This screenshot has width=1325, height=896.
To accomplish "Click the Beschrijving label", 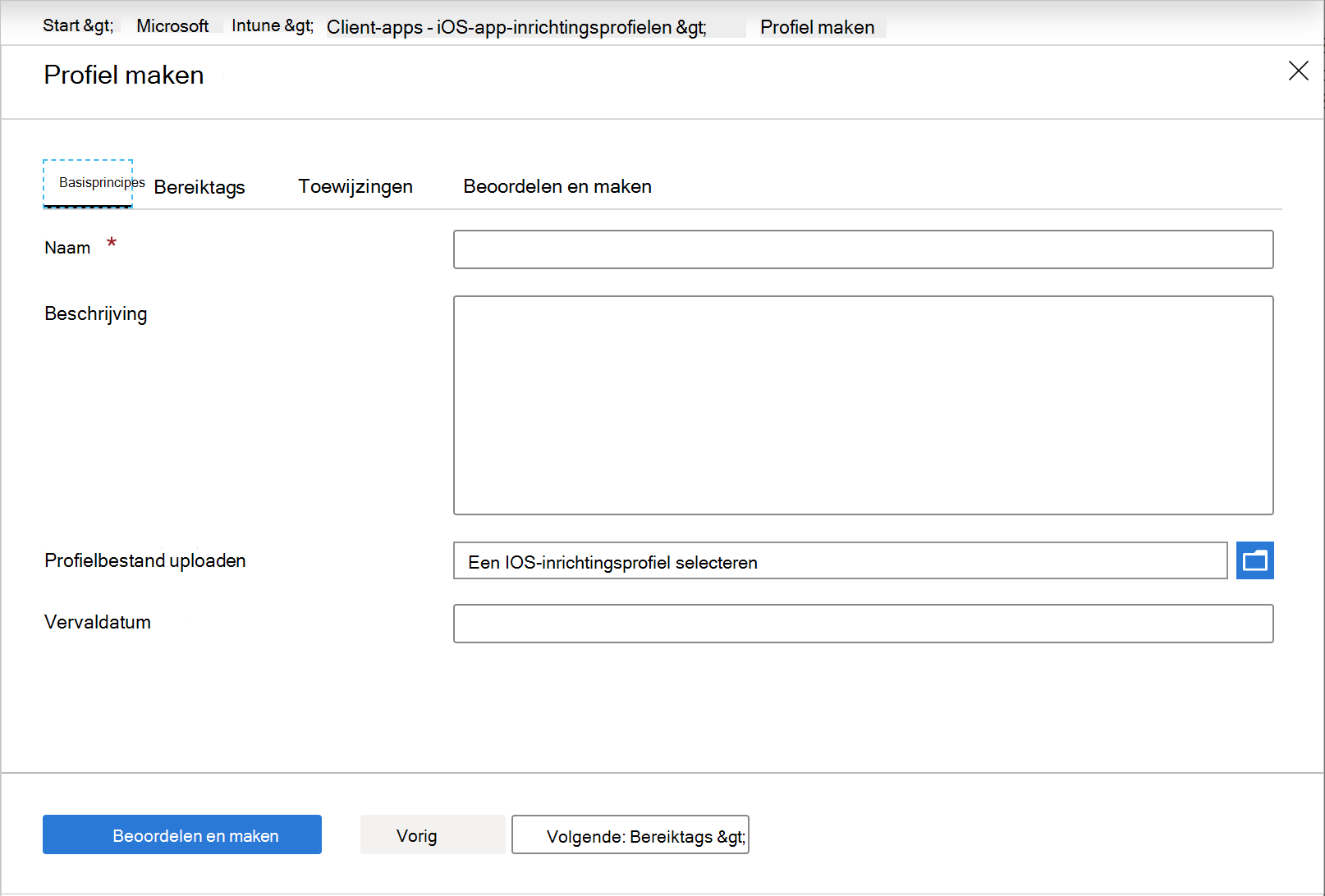I will (x=96, y=313).
